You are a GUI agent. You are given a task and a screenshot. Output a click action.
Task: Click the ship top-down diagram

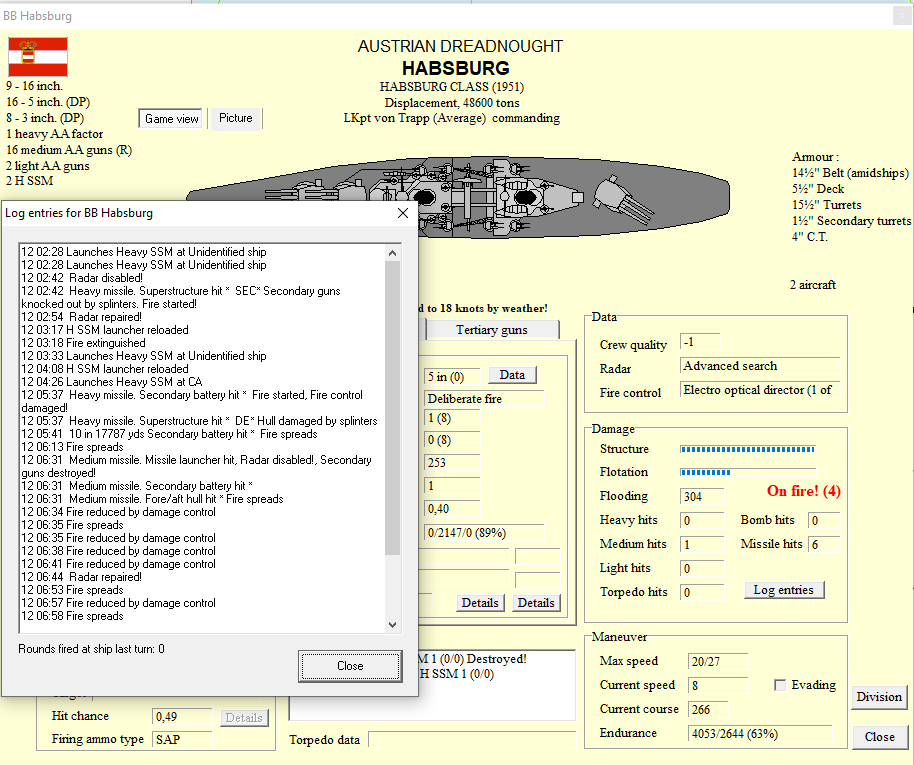tap(458, 197)
